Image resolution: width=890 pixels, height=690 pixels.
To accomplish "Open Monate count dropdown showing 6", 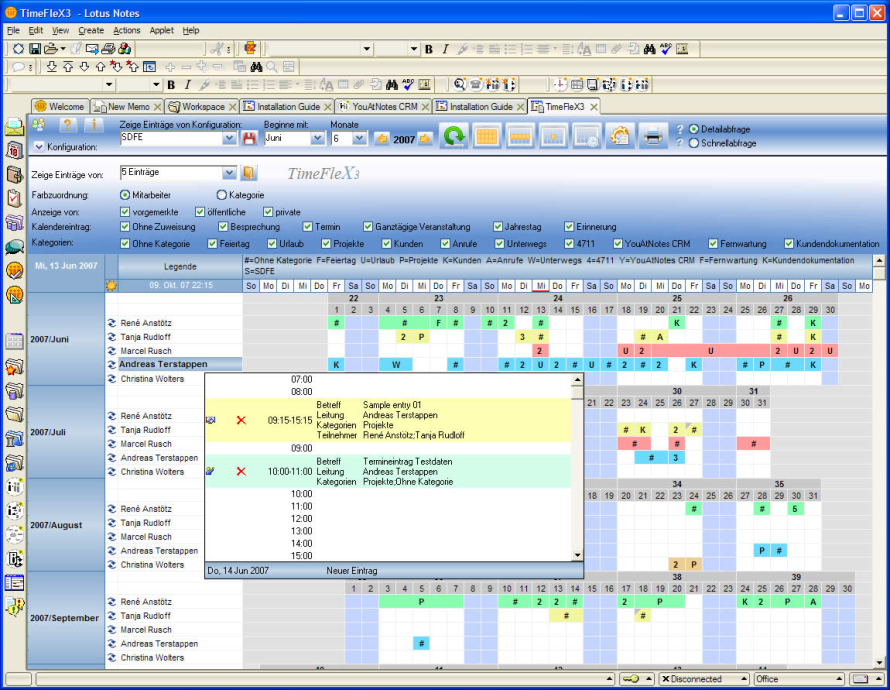I will point(359,138).
